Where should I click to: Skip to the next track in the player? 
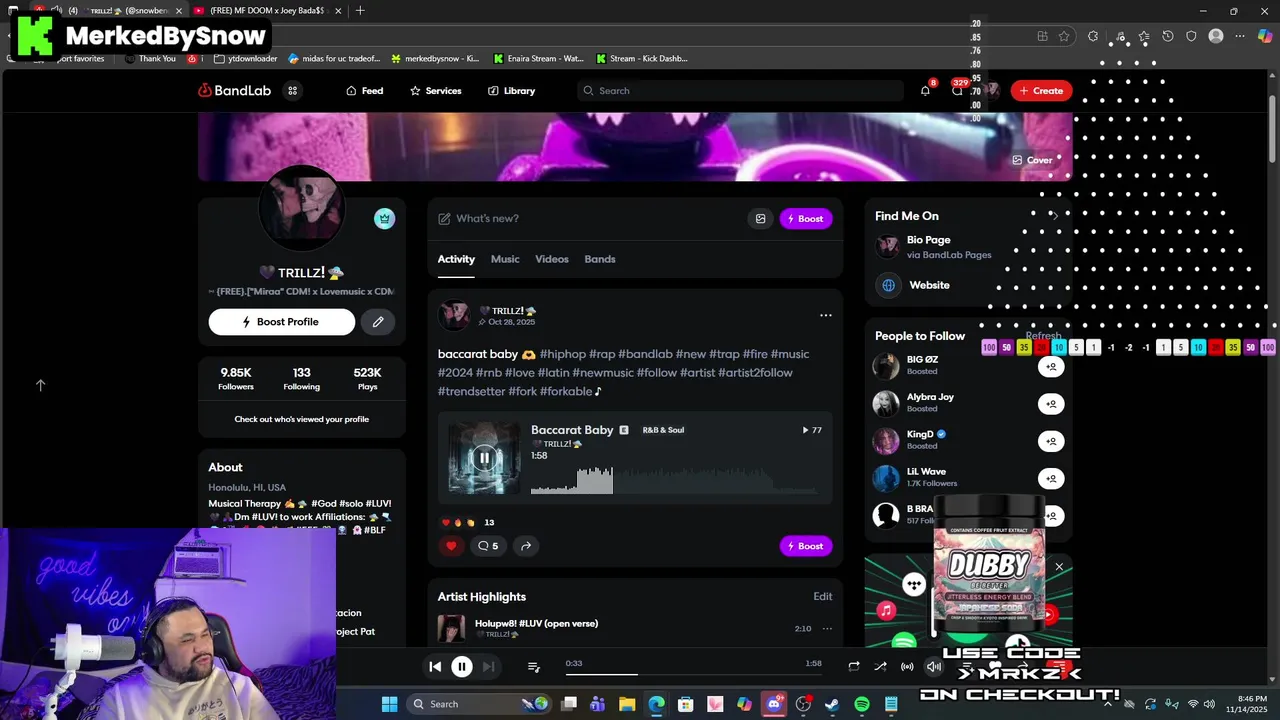click(488, 666)
